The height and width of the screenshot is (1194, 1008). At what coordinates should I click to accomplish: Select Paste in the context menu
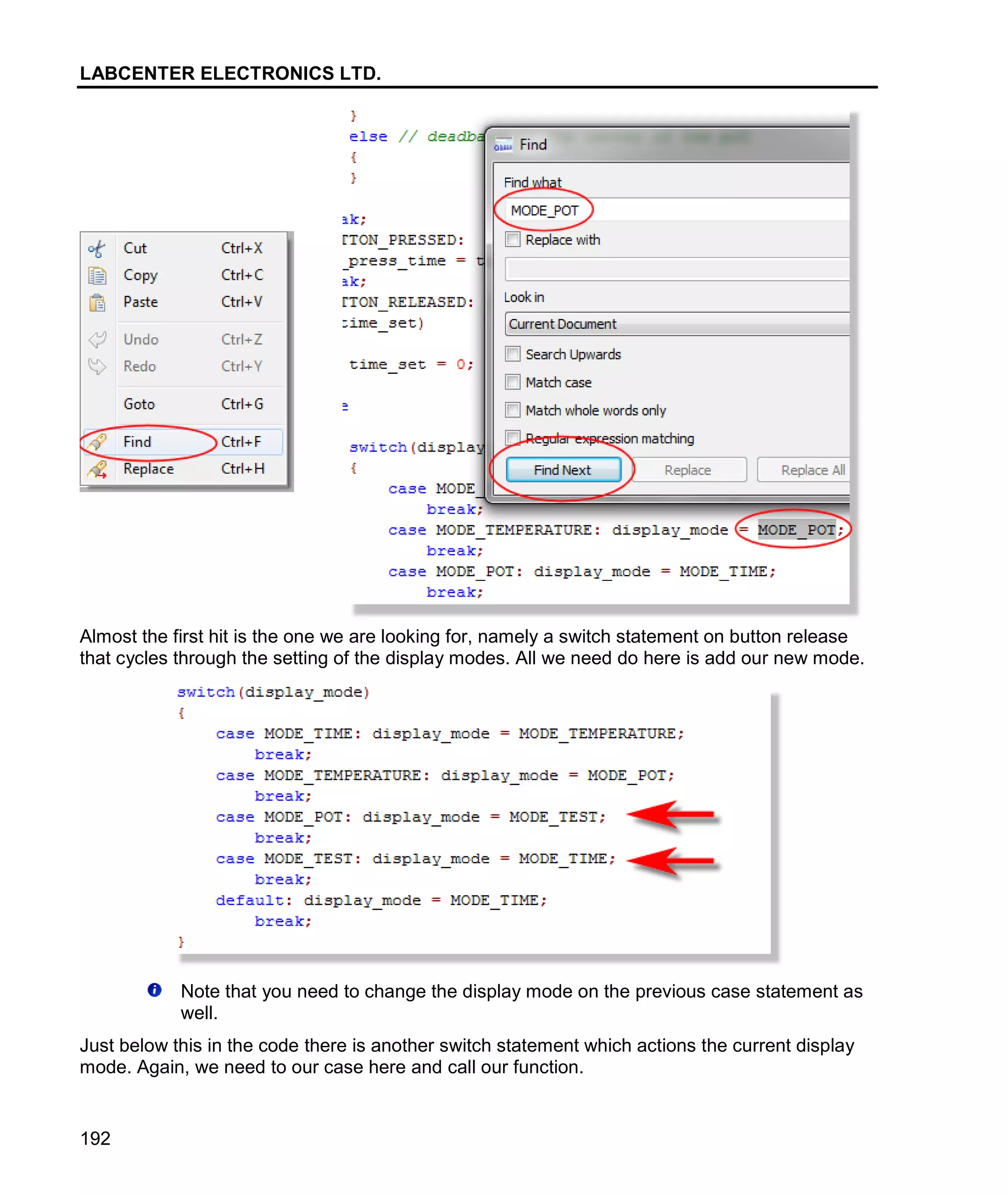(x=184, y=302)
